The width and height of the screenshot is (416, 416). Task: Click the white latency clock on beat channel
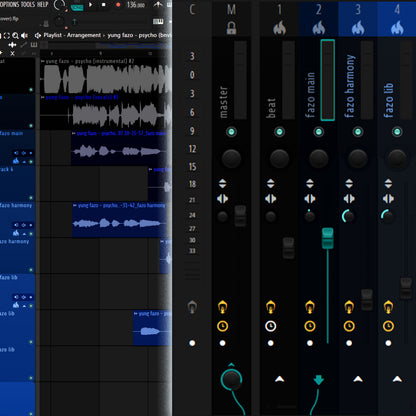(270, 326)
